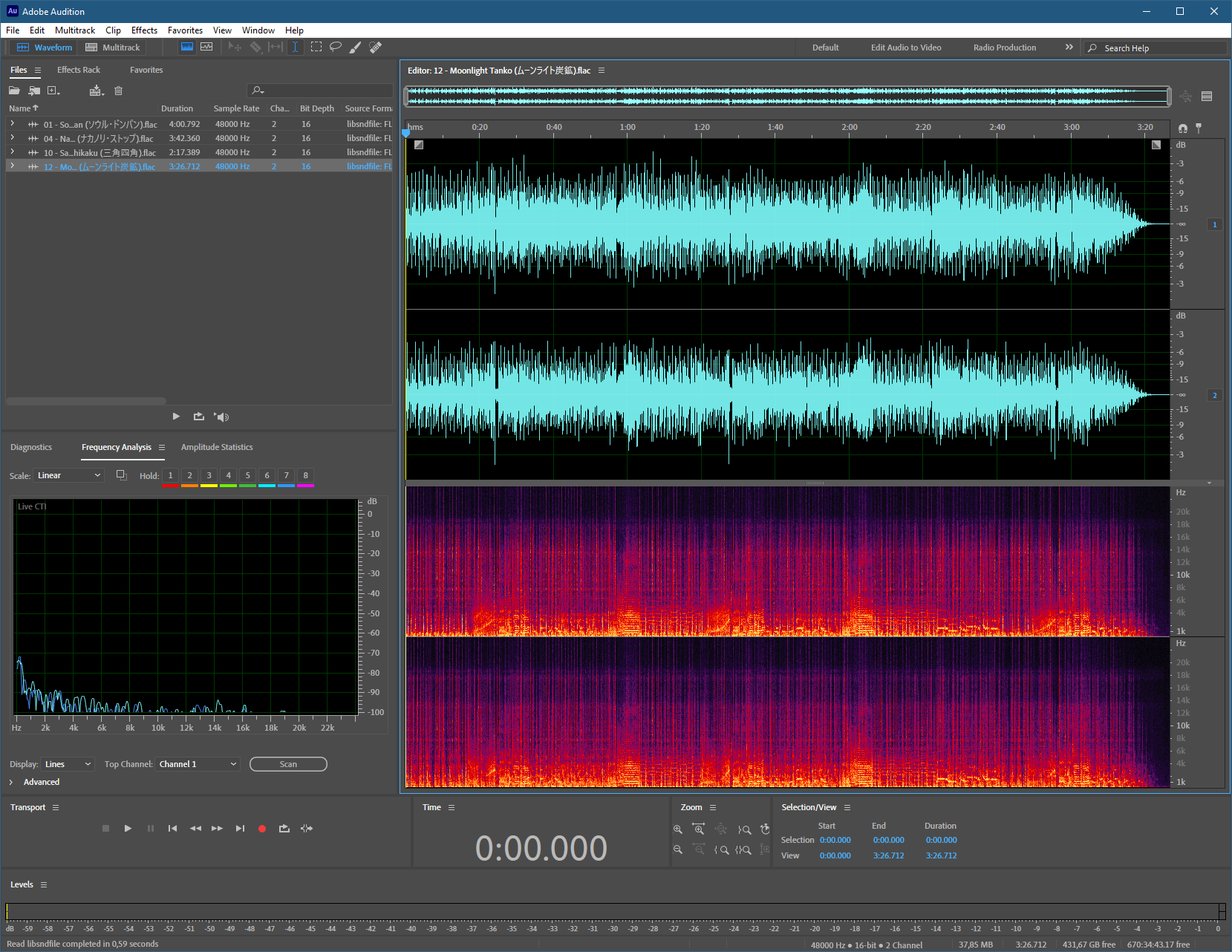
Task: Click the overview waveform navigator bar
Action: [787, 97]
